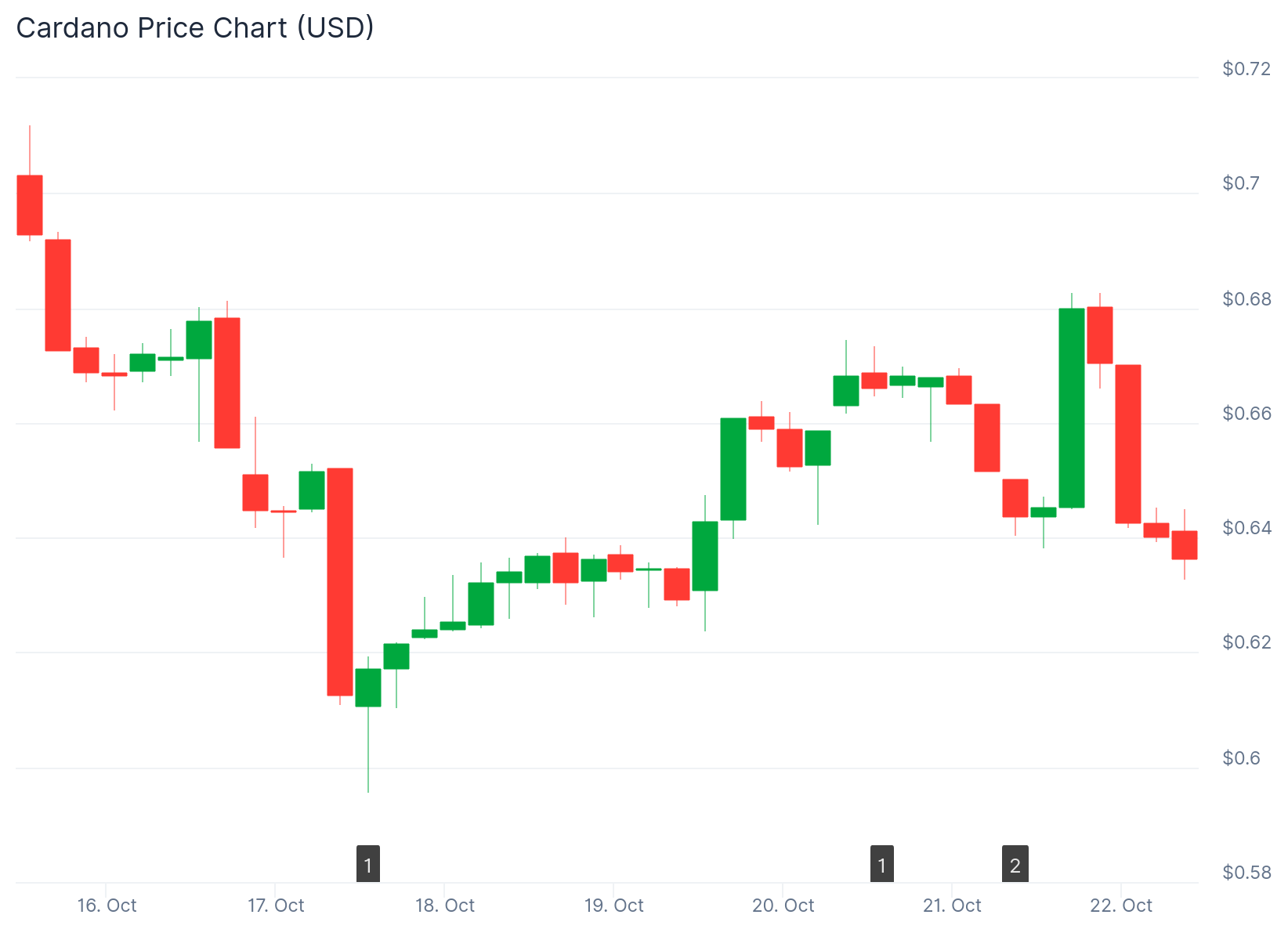Click the event marker labeled 2
The width and height of the screenshot is (1288, 940).
(1015, 865)
